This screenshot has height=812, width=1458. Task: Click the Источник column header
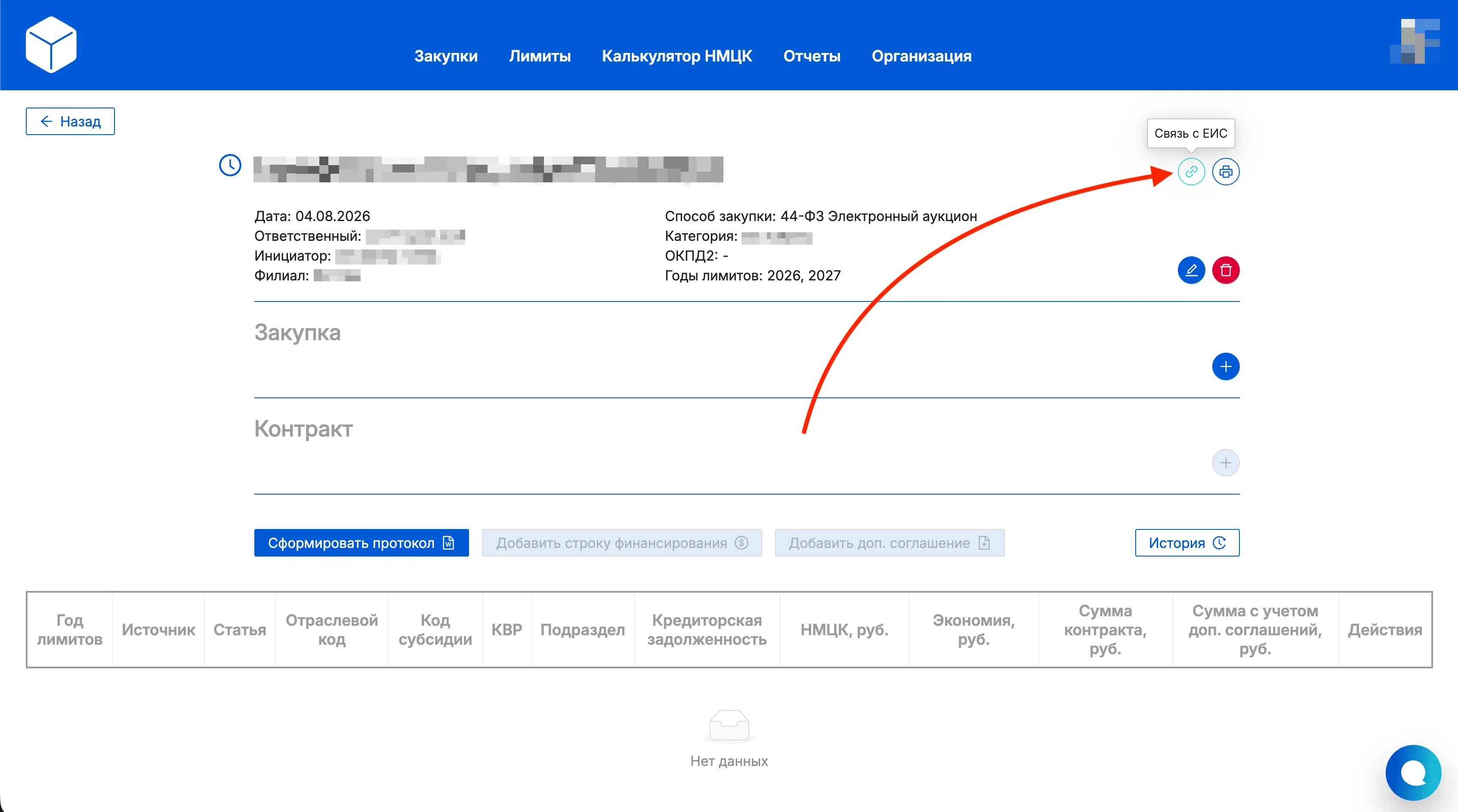tap(158, 630)
